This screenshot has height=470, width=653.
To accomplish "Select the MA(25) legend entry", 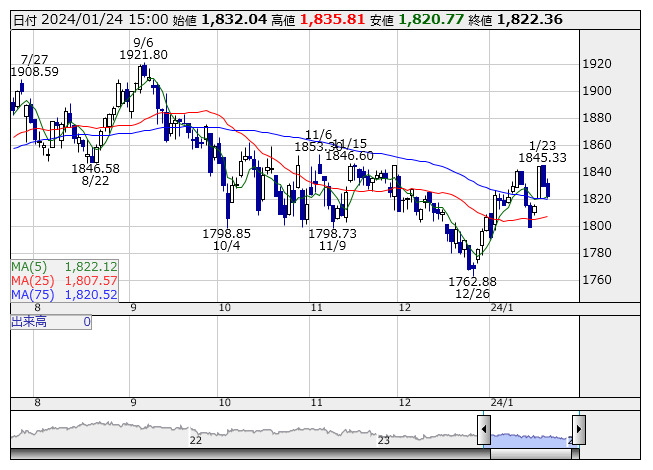I will (64, 281).
